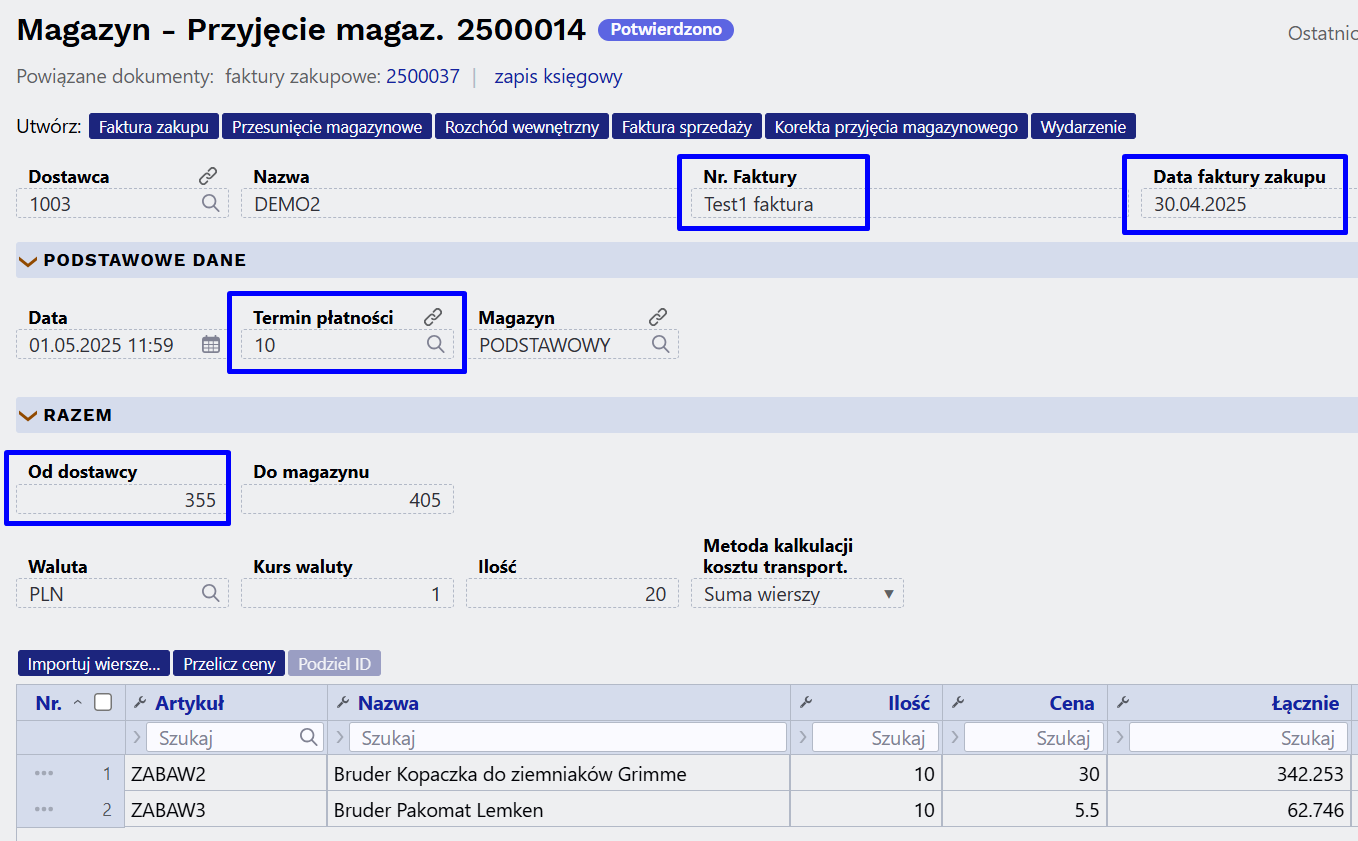Search warehouse using Magazyn magnifier icon
The image size is (1358, 841).
pyautogui.click(x=661, y=344)
